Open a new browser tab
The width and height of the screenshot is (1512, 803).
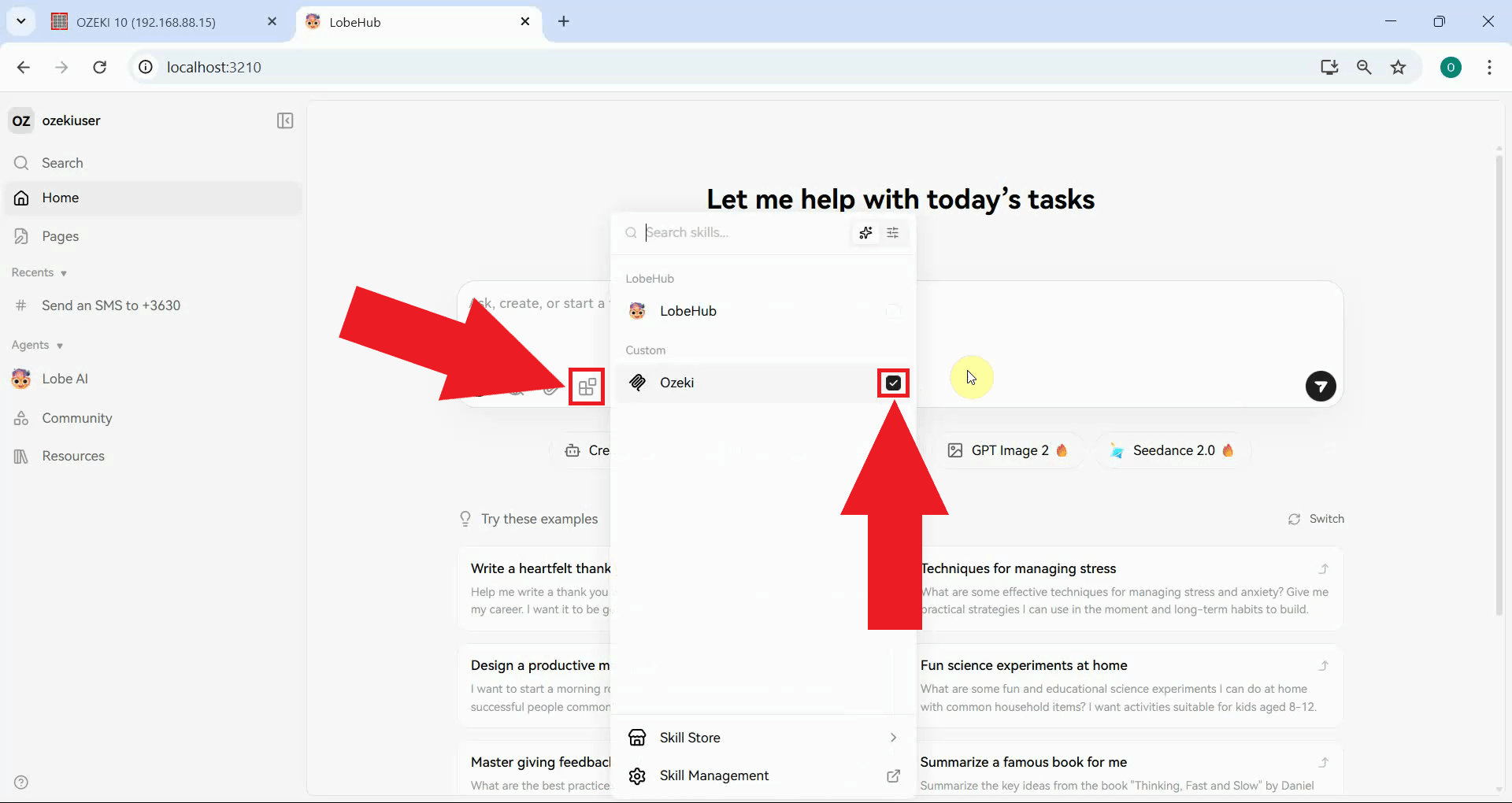click(563, 21)
